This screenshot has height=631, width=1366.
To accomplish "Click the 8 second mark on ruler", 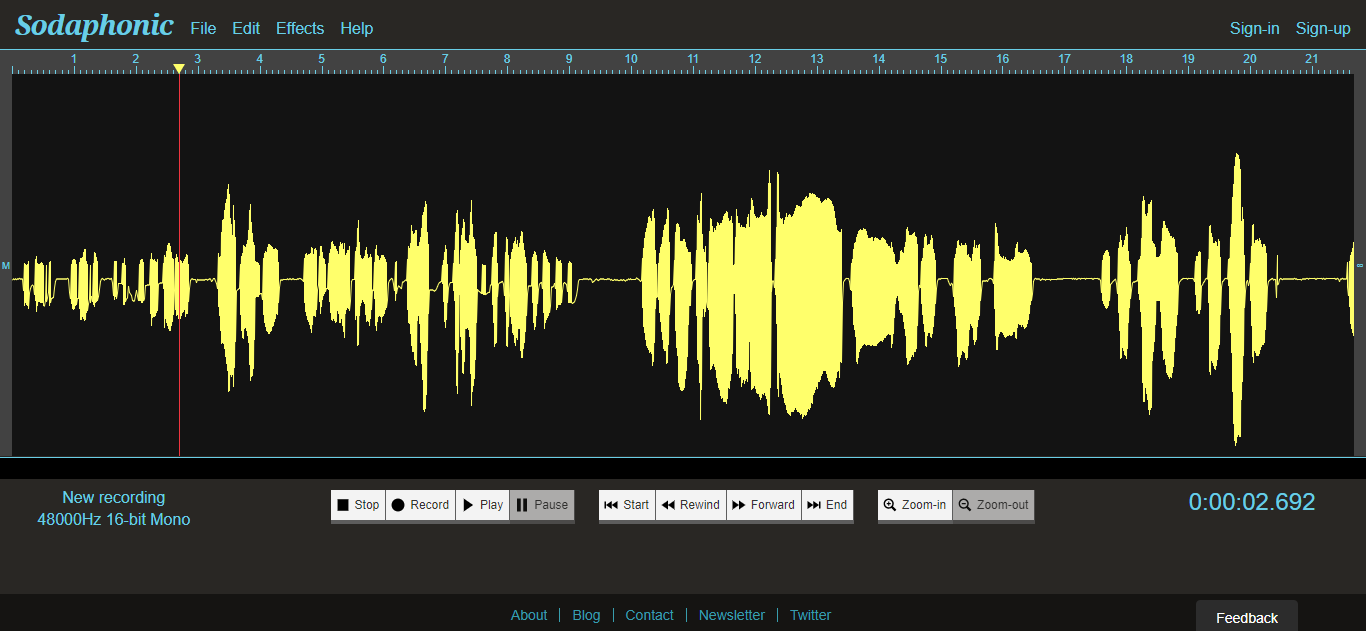I will (507, 60).
